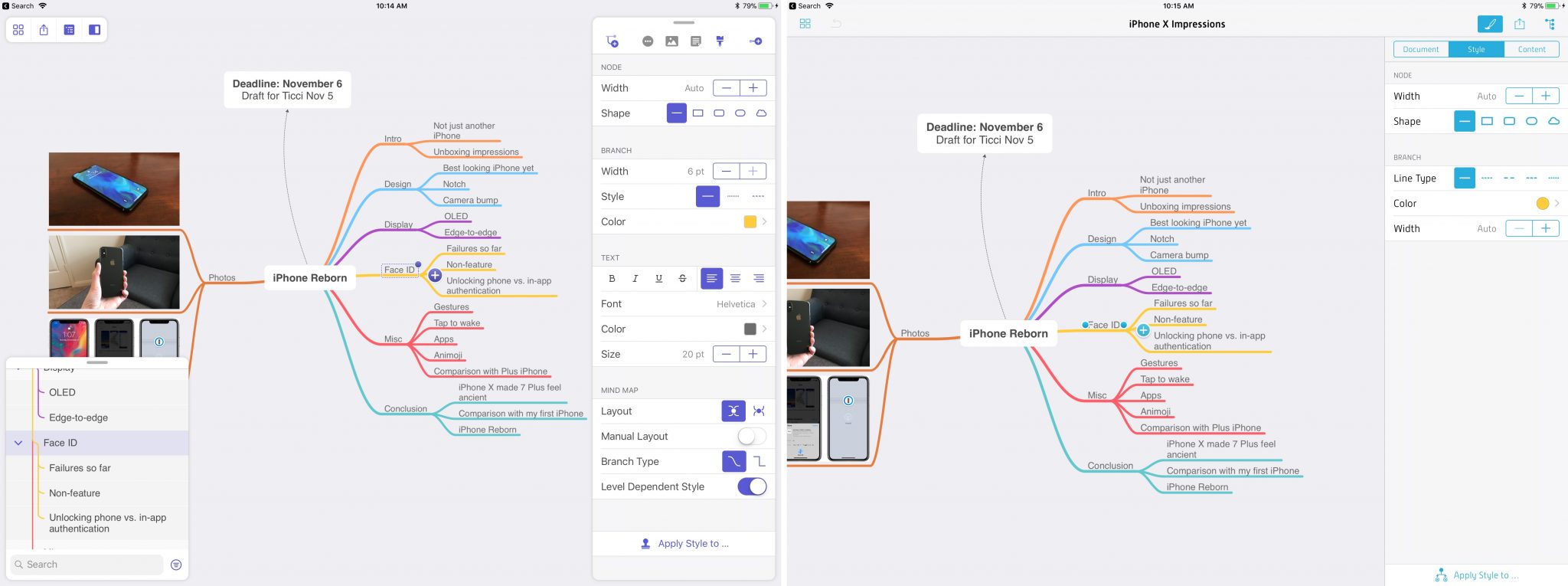This screenshot has height=586, width=1568.
Task: Tap undo arrow in right blue app toolbar
Action: (x=836, y=24)
